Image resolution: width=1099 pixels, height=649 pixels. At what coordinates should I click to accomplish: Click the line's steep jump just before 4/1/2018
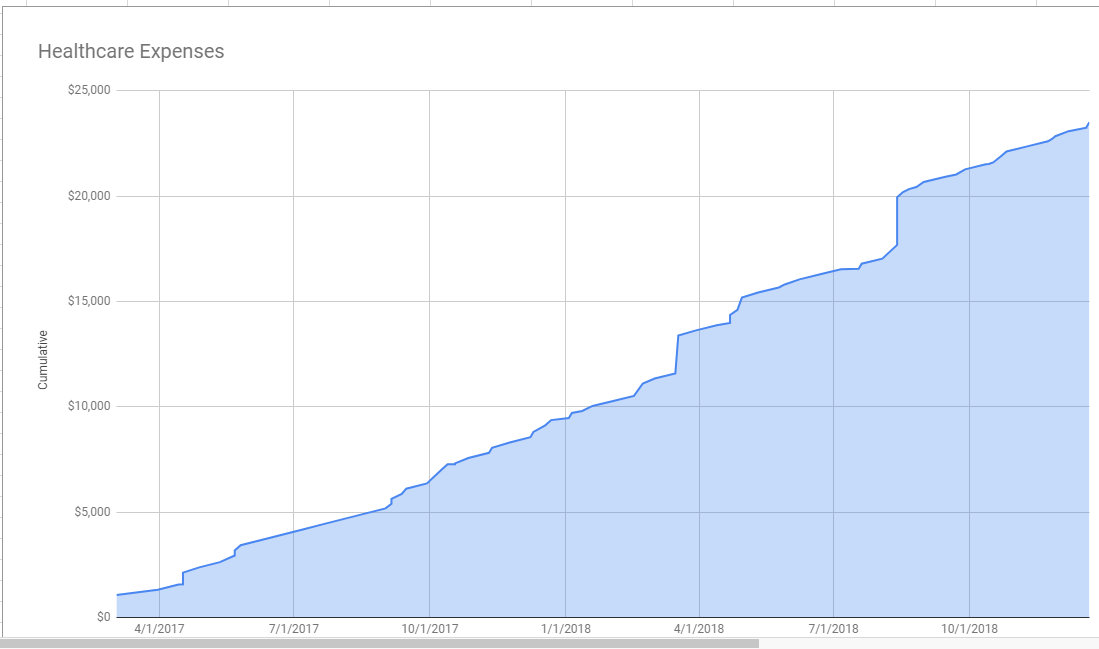click(678, 355)
